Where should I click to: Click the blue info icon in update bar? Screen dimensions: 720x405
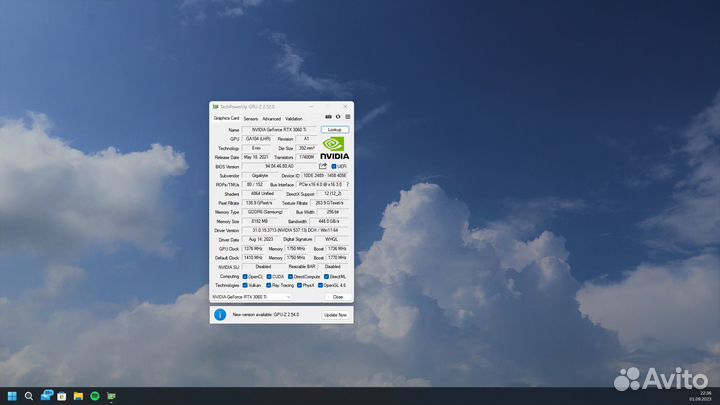tap(220, 315)
